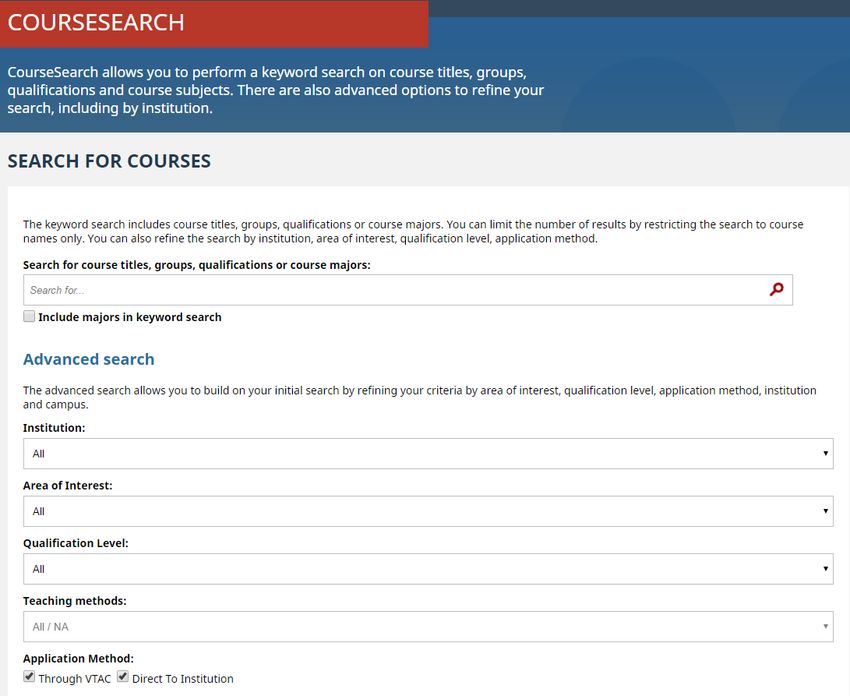Click the red magnifier search icon
This screenshot has height=696, width=850.
pyautogui.click(x=776, y=289)
